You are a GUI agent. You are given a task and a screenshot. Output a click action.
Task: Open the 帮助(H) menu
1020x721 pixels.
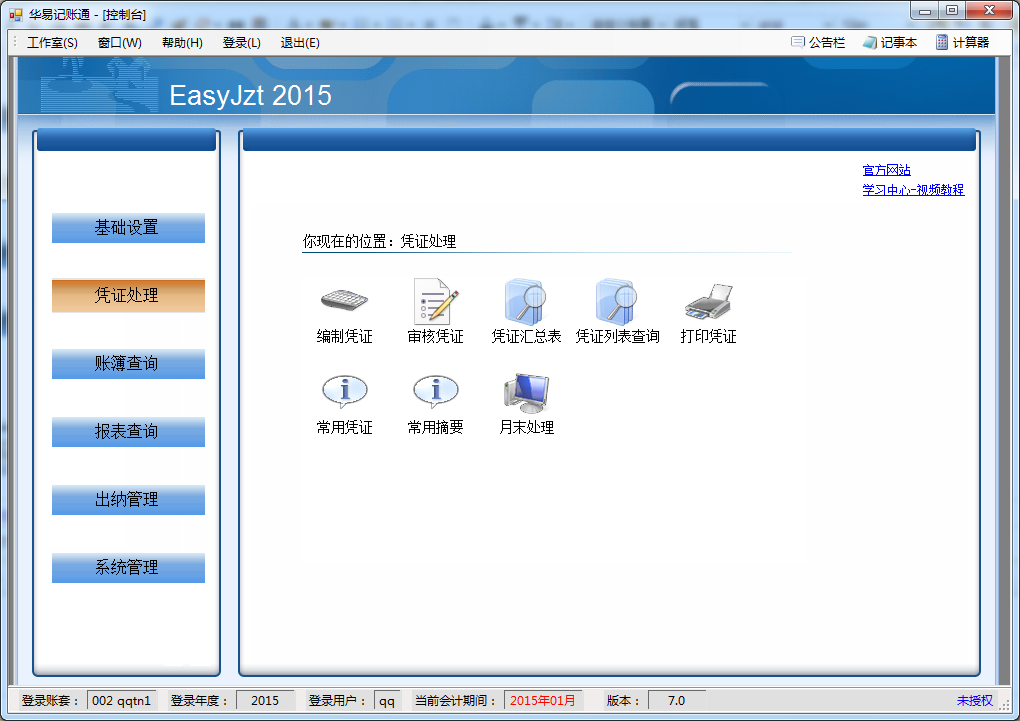182,43
